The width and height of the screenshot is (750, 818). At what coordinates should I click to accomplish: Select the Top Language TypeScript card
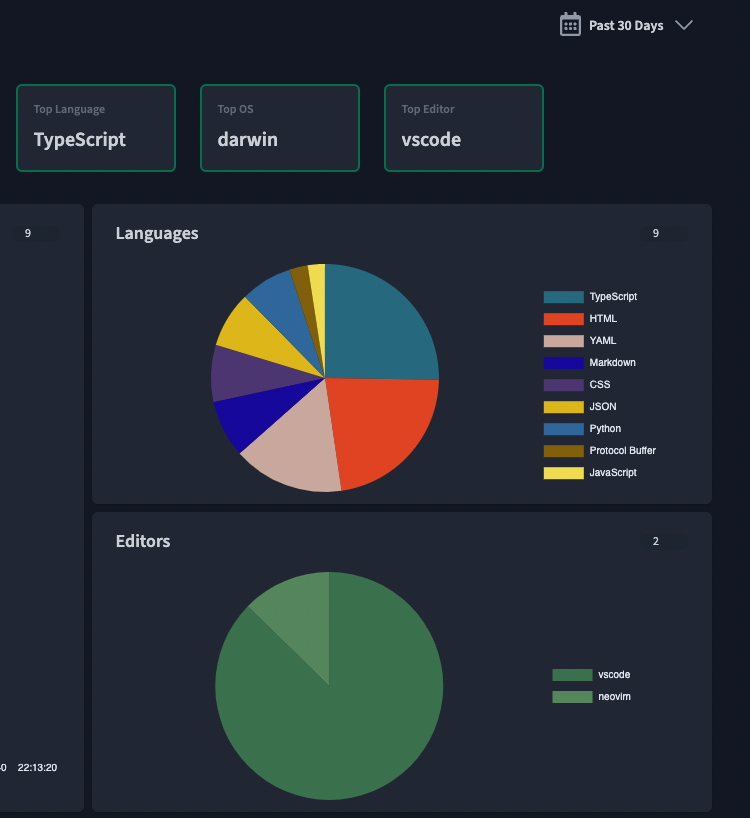(x=96, y=128)
